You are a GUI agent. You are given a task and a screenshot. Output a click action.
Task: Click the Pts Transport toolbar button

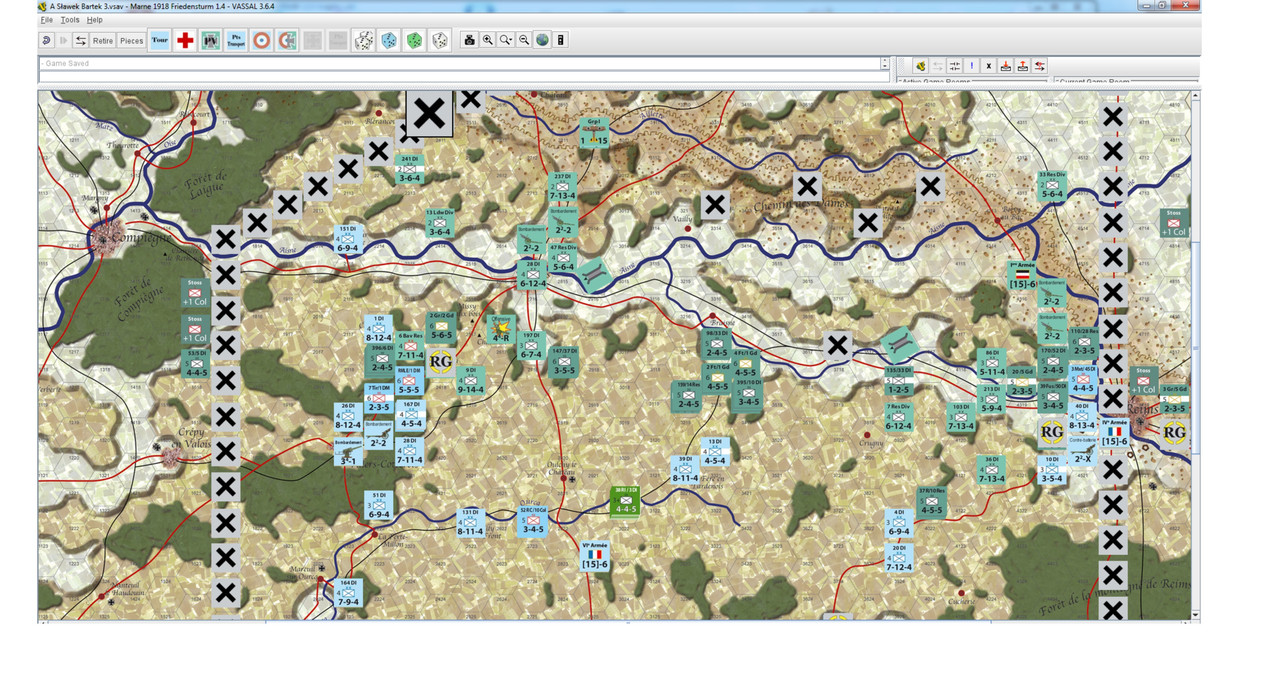pyautogui.click(x=236, y=40)
